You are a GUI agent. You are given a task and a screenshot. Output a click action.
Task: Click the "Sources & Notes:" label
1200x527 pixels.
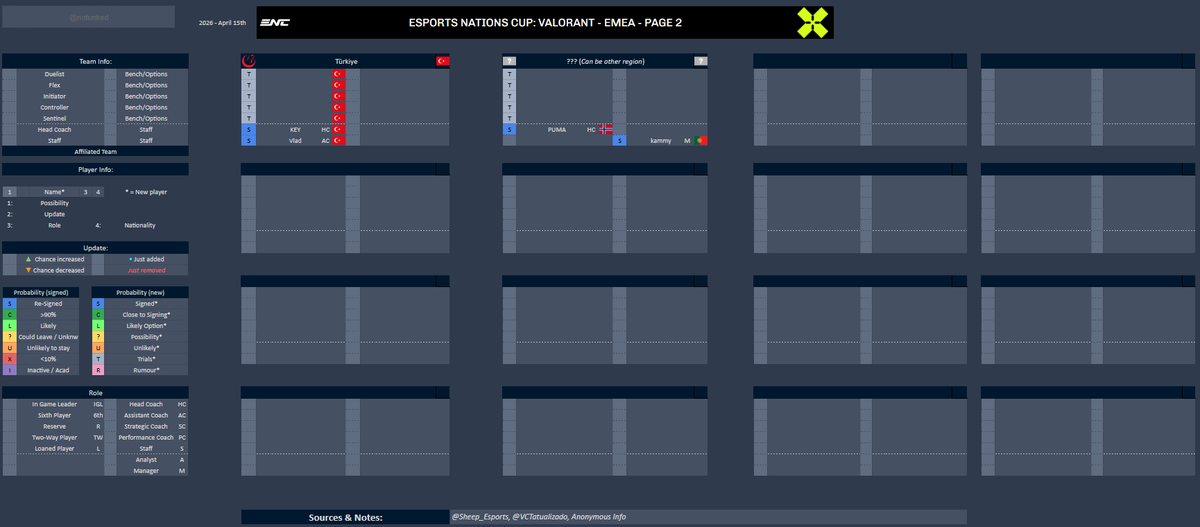(x=345, y=517)
